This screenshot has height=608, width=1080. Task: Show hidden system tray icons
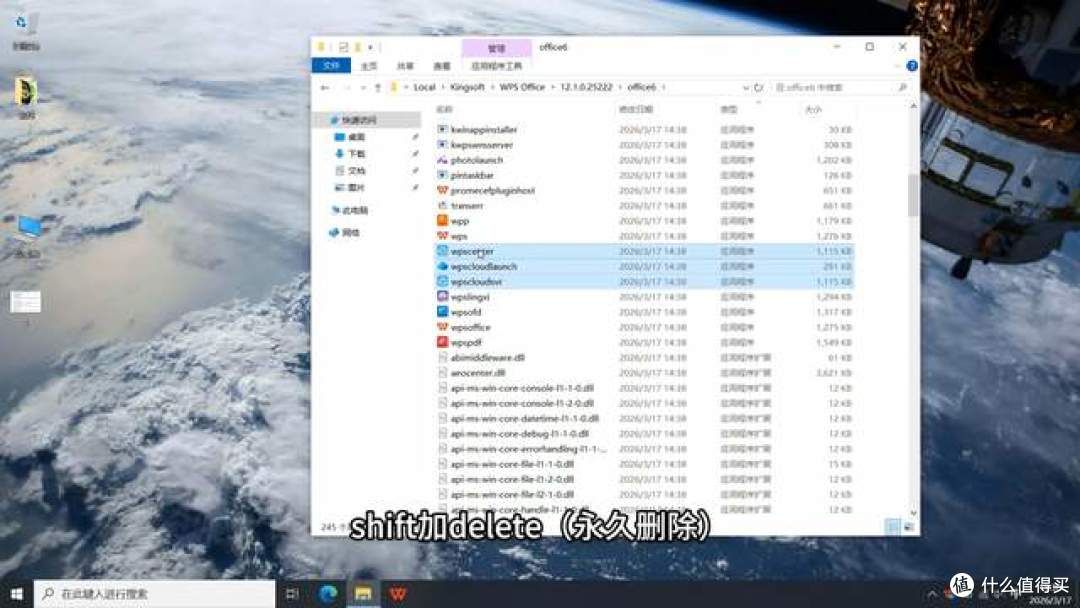tap(932, 594)
